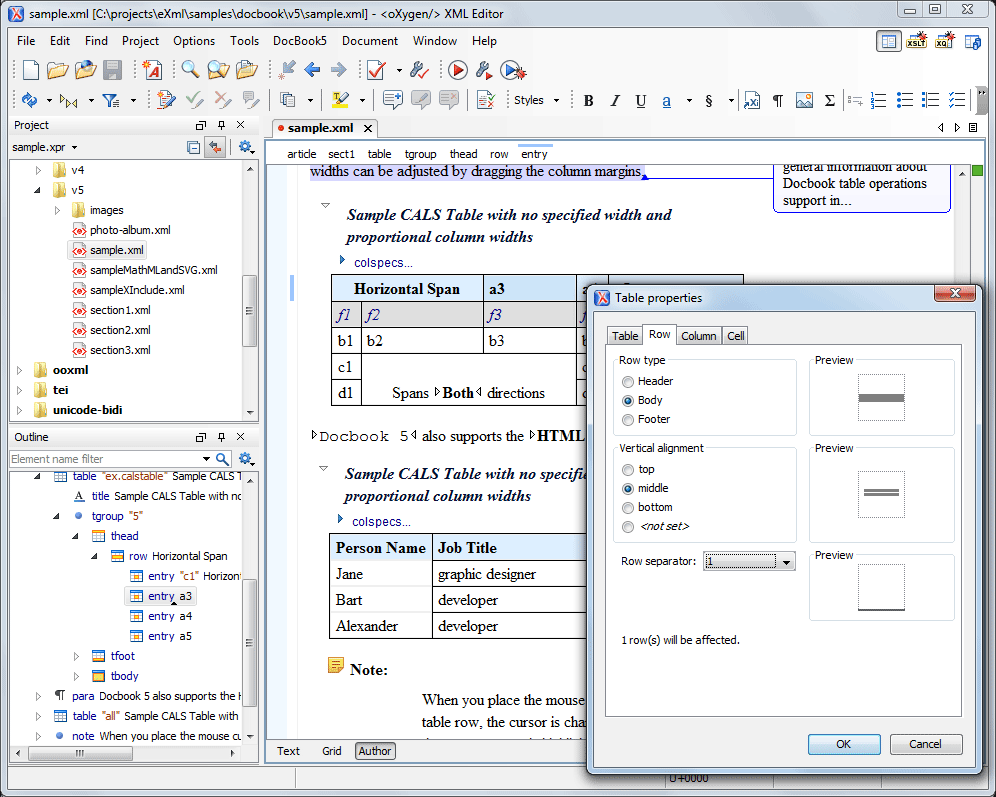Open the Database perspective icon
996x797 pixels.
click(x=972, y=42)
